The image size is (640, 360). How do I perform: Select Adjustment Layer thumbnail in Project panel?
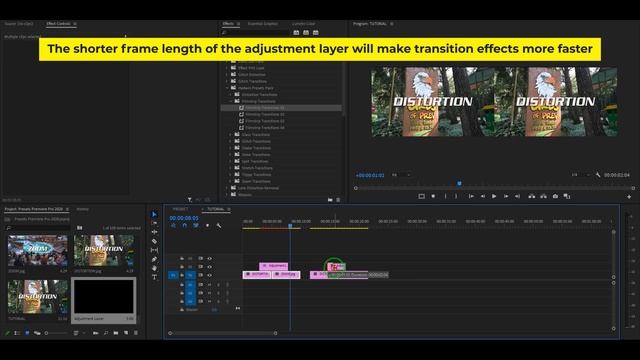click(x=104, y=296)
